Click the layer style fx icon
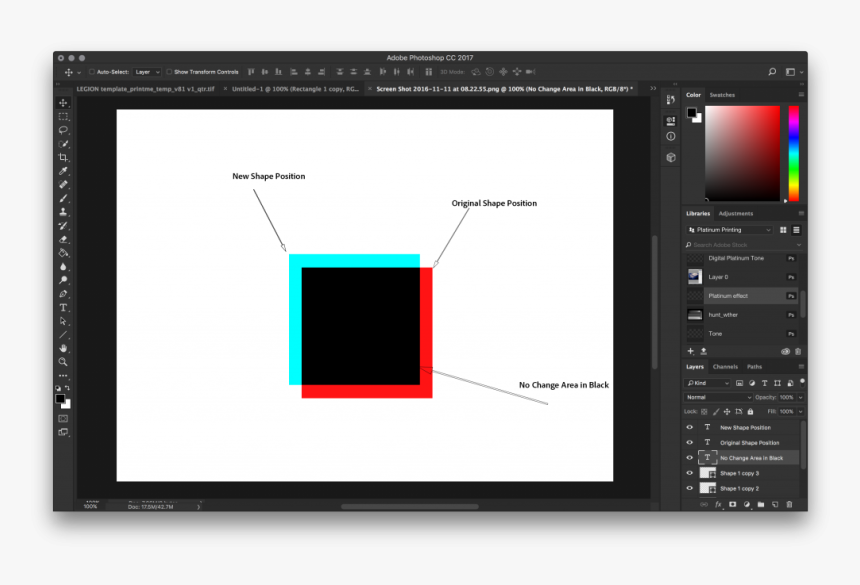The image size is (860, 585). pos(718,504)
